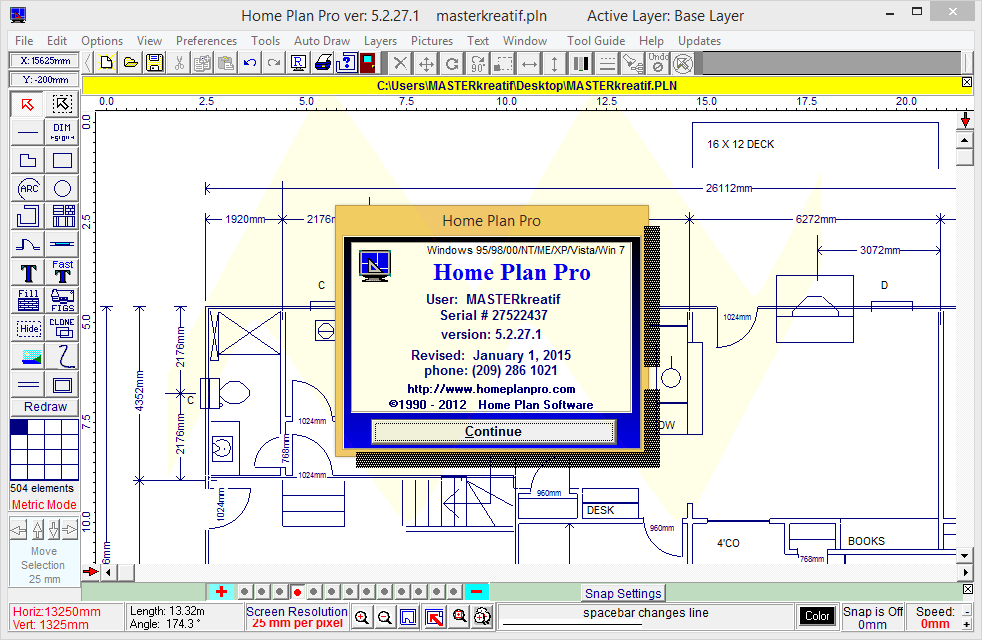Click the Print icon in toolbar
Viewport: 982px width, 640px height.
click(323, 63)
